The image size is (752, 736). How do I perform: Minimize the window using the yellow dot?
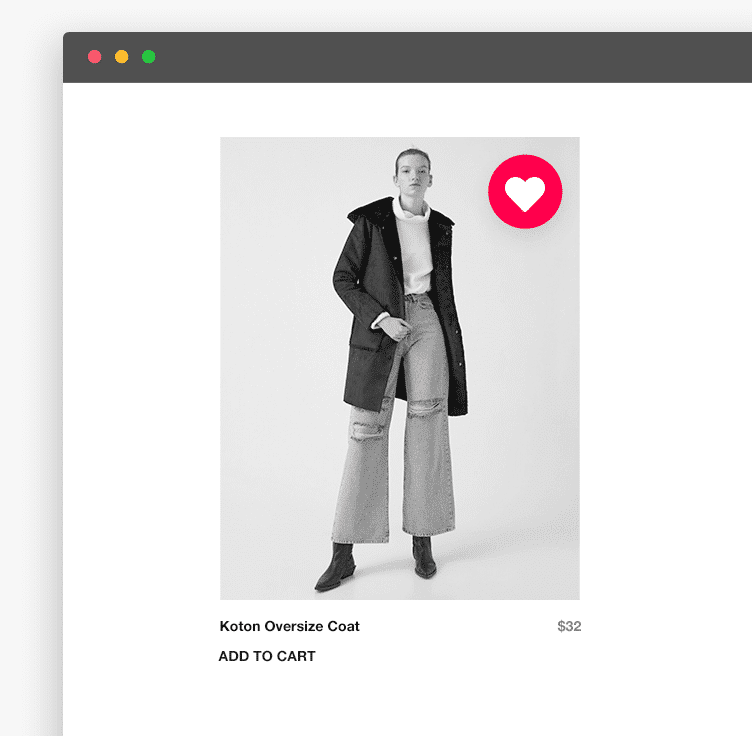(121, 57)
